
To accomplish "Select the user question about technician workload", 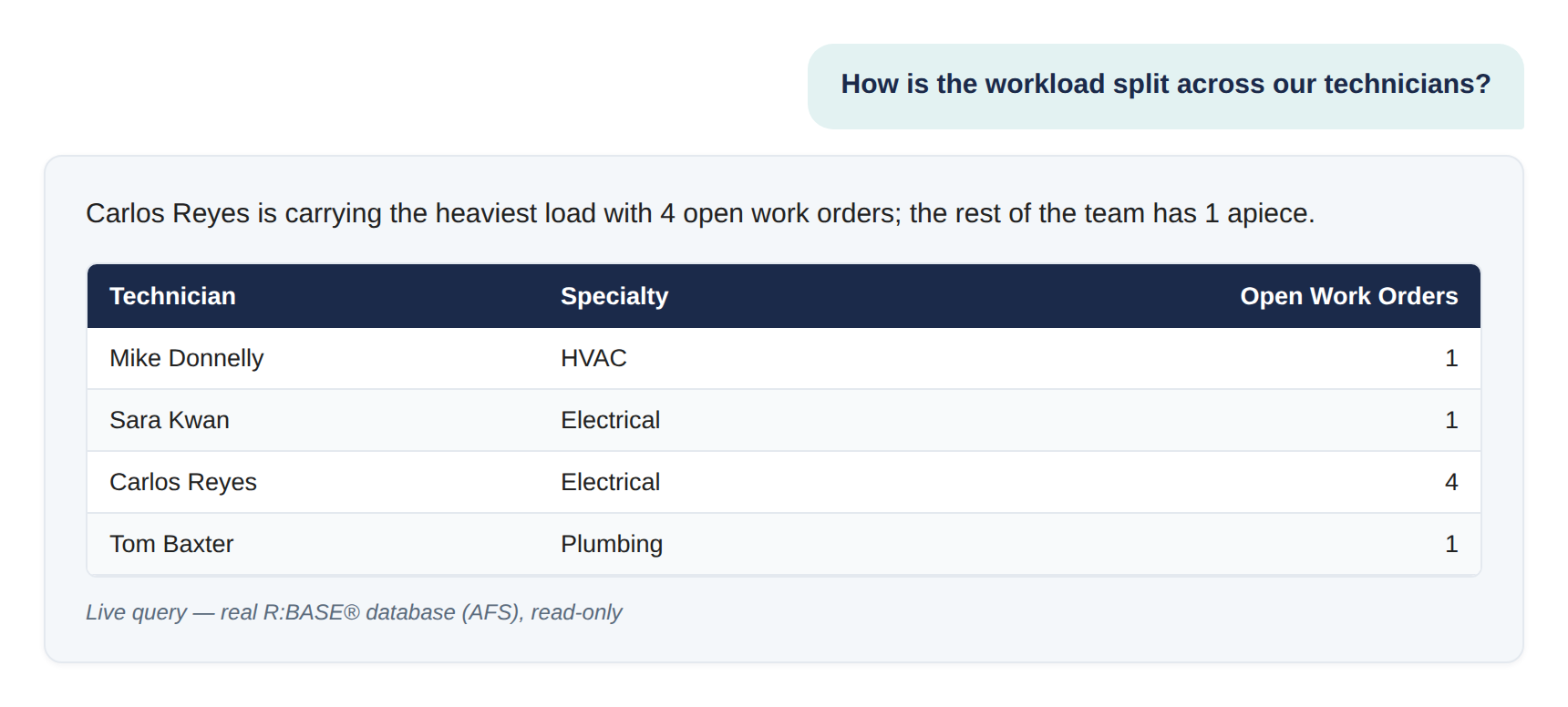I will (1165, 85).
